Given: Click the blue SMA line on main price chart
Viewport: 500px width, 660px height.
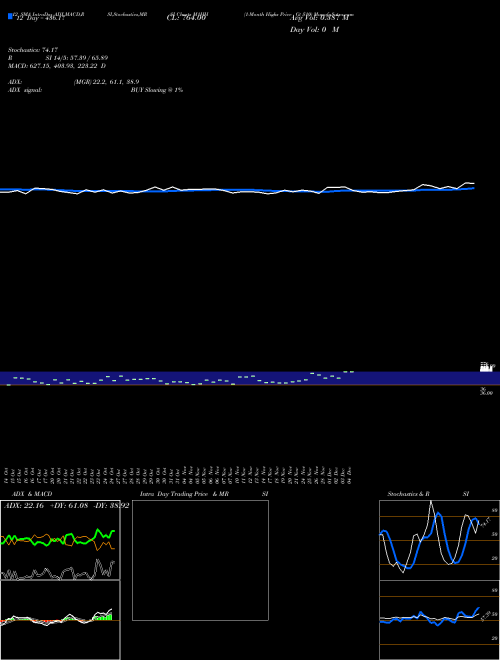Looking at the screenshot, I should (x=236, y=190).
